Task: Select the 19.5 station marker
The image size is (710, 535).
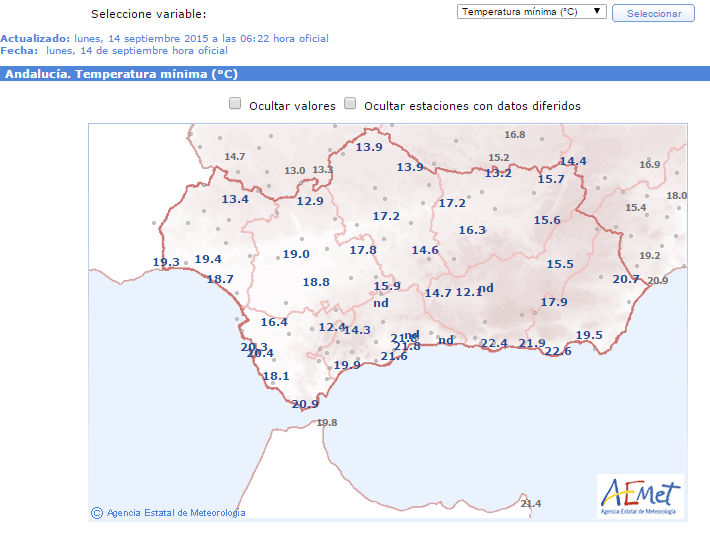Action: [589, 335]
